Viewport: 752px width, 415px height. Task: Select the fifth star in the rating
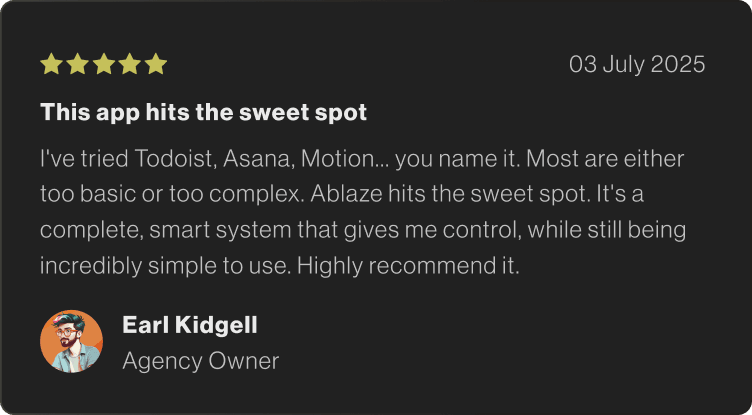155,65
